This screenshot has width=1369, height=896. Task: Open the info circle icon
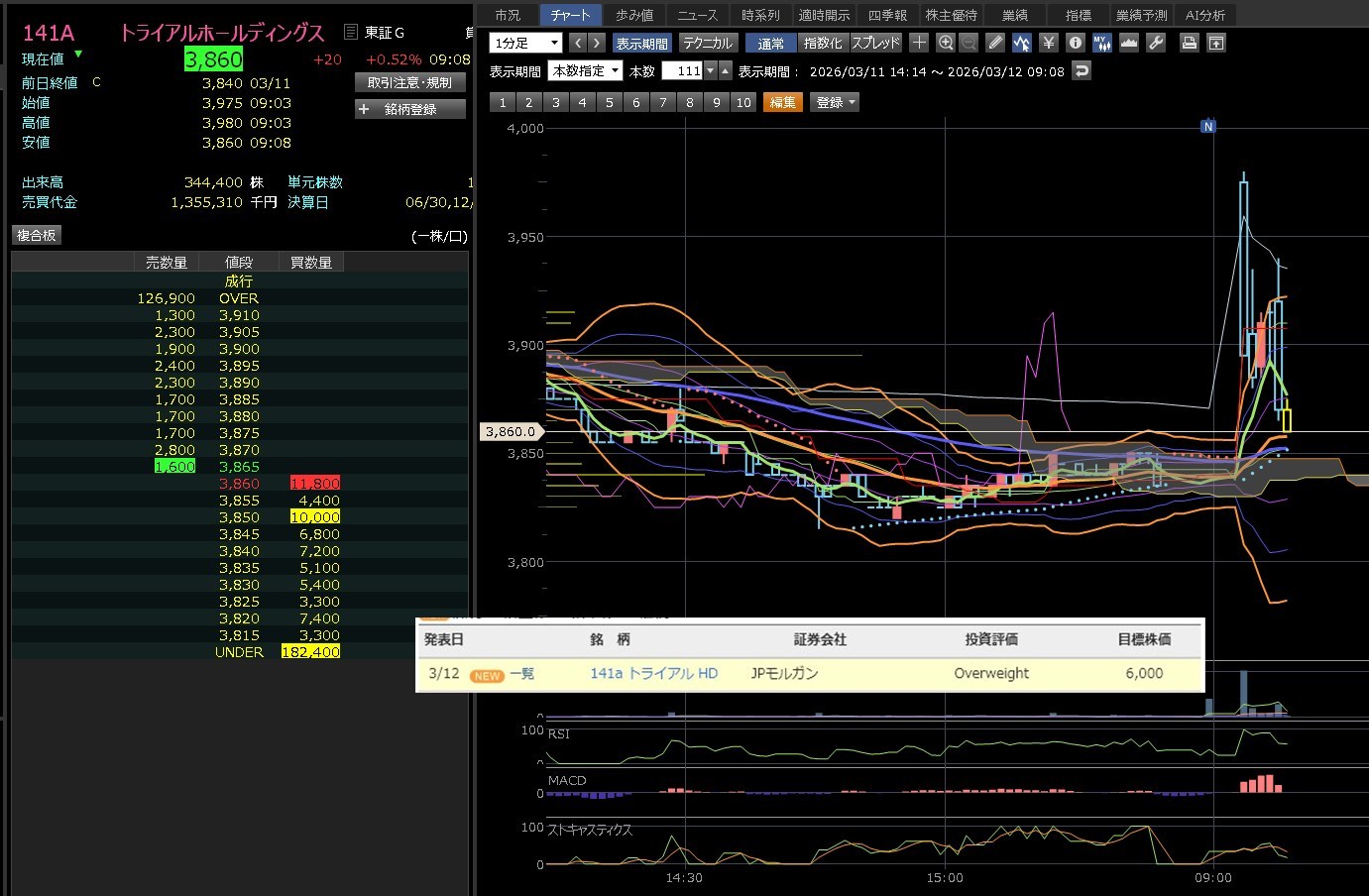click(x=1076, y=43)
